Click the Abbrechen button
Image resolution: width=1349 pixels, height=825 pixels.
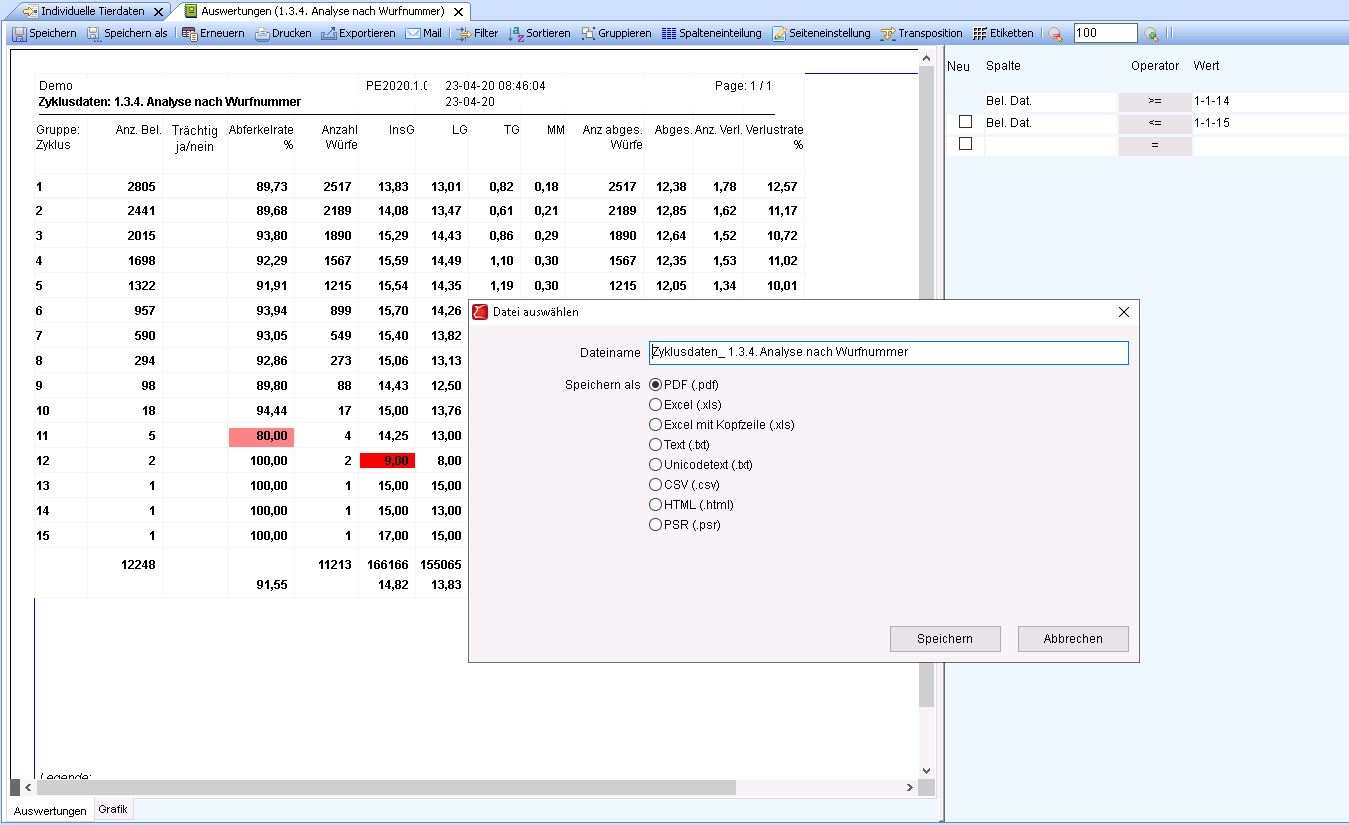[1073, 639]
